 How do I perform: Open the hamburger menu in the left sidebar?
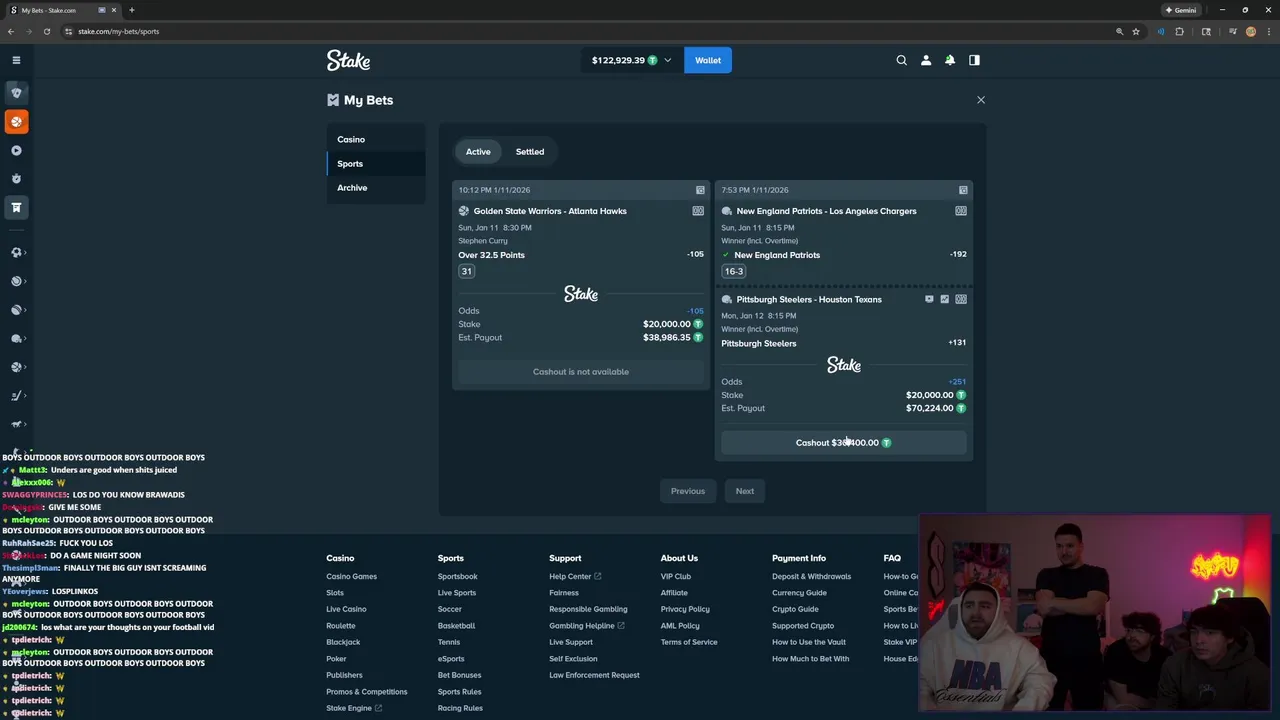[x=16, y=60]
